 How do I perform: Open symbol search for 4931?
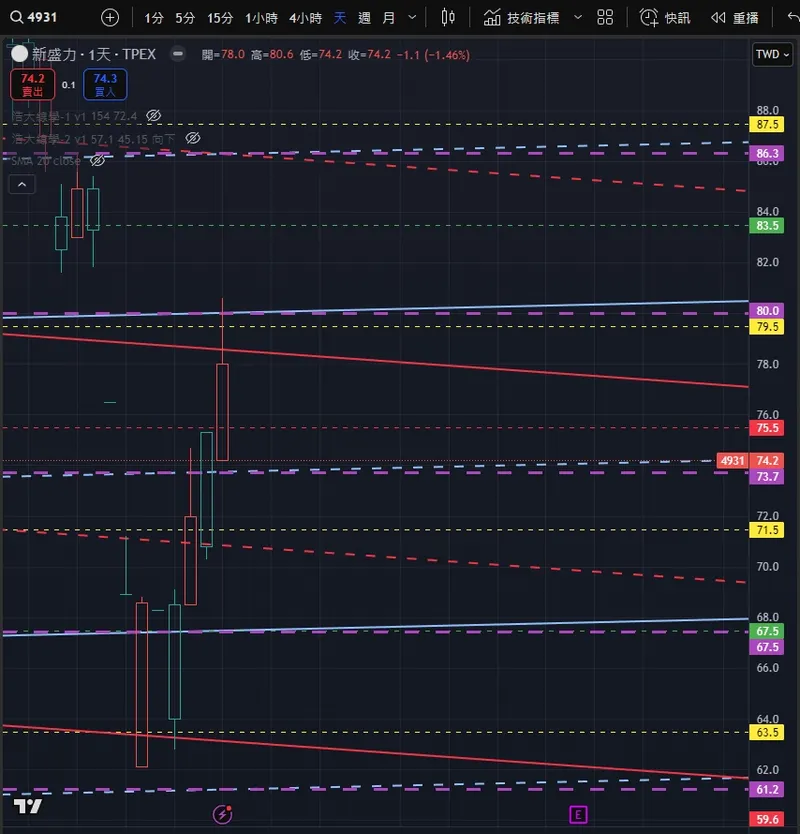point(34,18)
